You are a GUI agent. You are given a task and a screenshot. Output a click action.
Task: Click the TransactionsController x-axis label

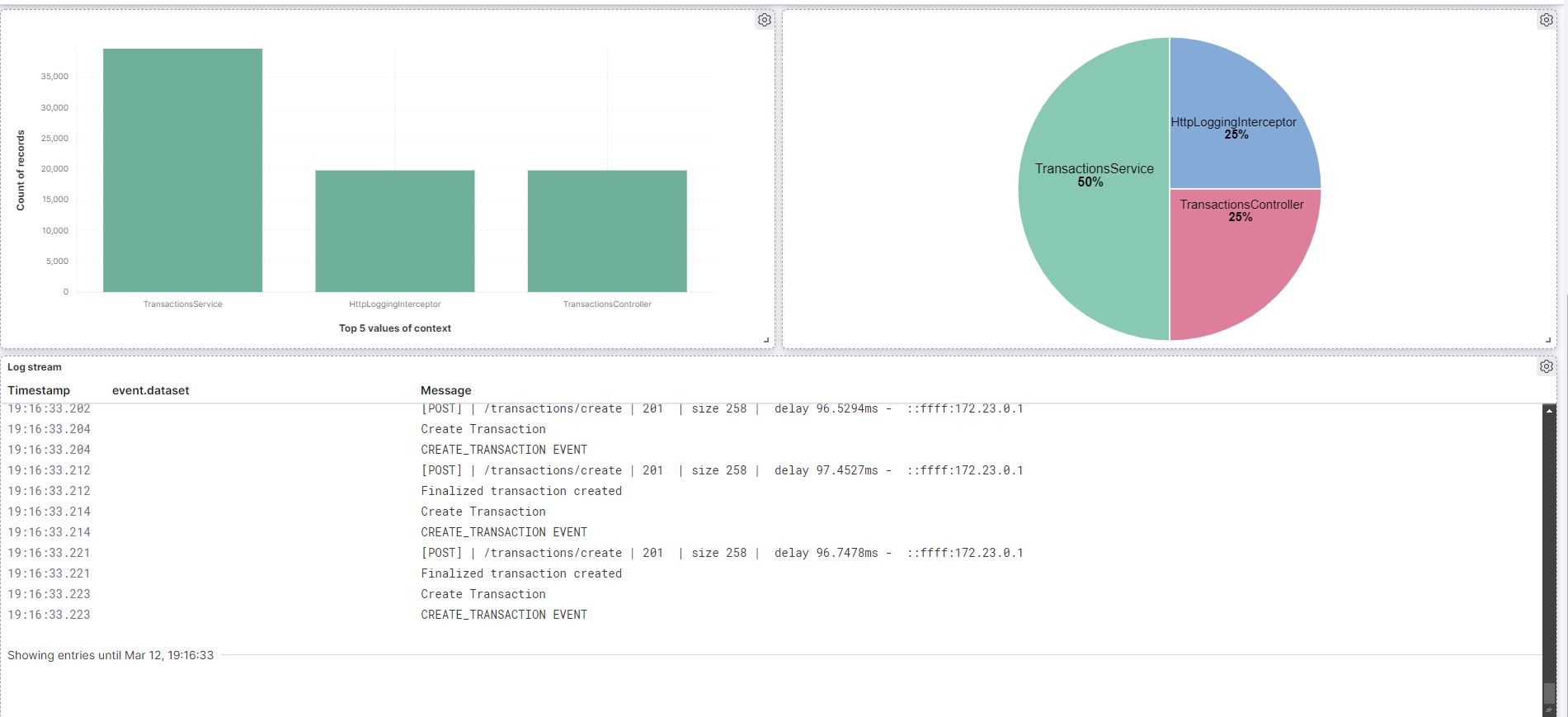coord(607,304)
